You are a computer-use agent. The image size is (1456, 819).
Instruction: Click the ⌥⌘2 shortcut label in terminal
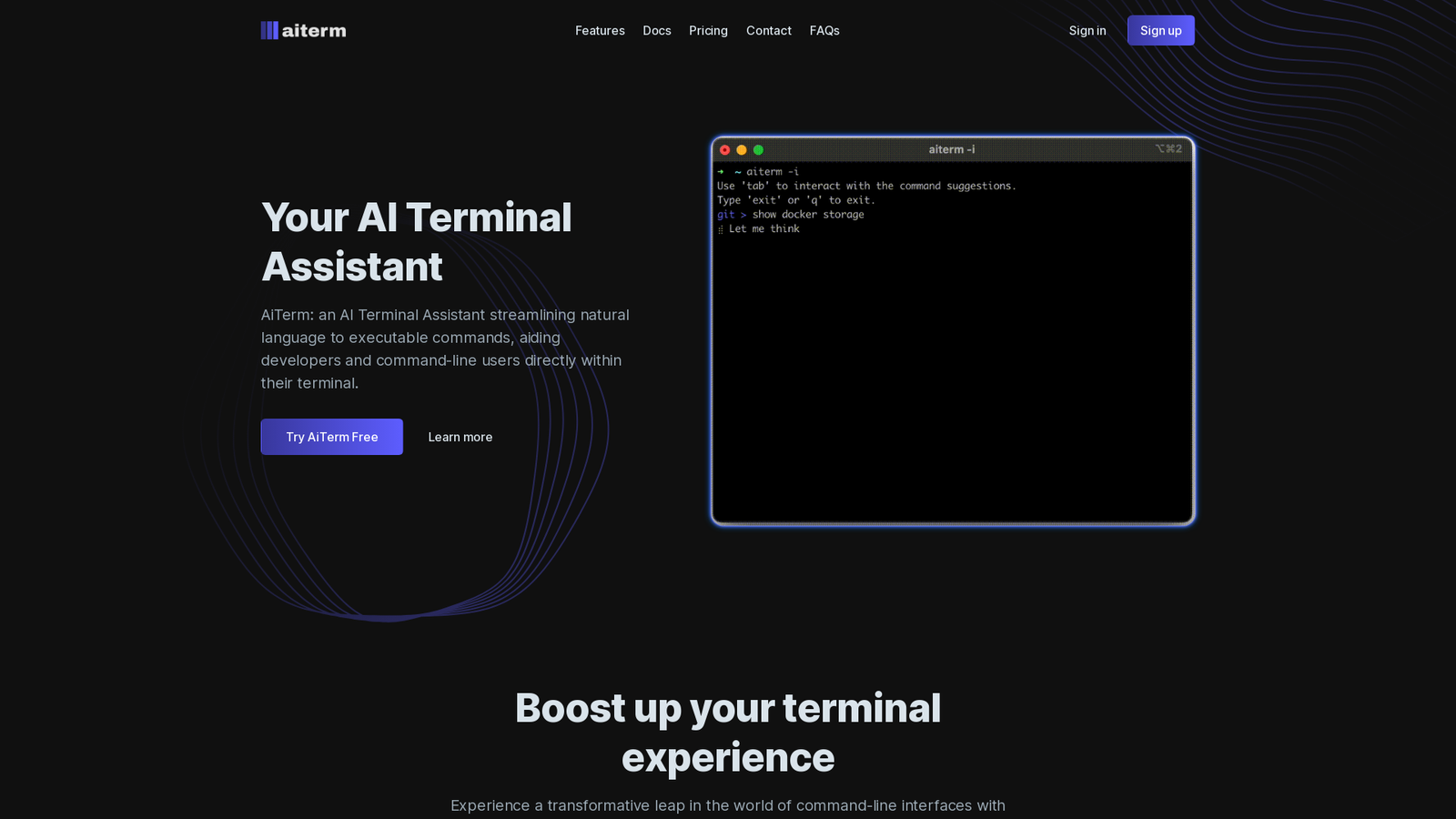click(x=1168, y=148)
